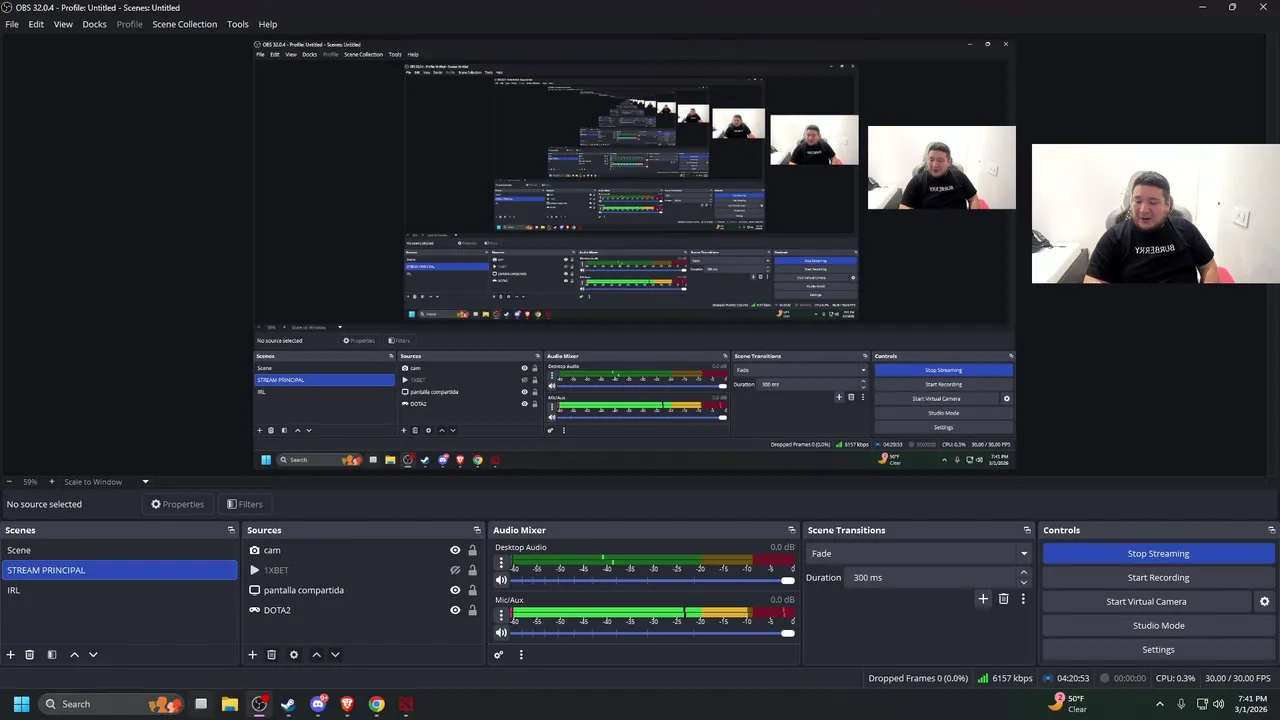1280x720 pixels.
Task: Increase transition duration with up arrow
Action: point(1023,572)
